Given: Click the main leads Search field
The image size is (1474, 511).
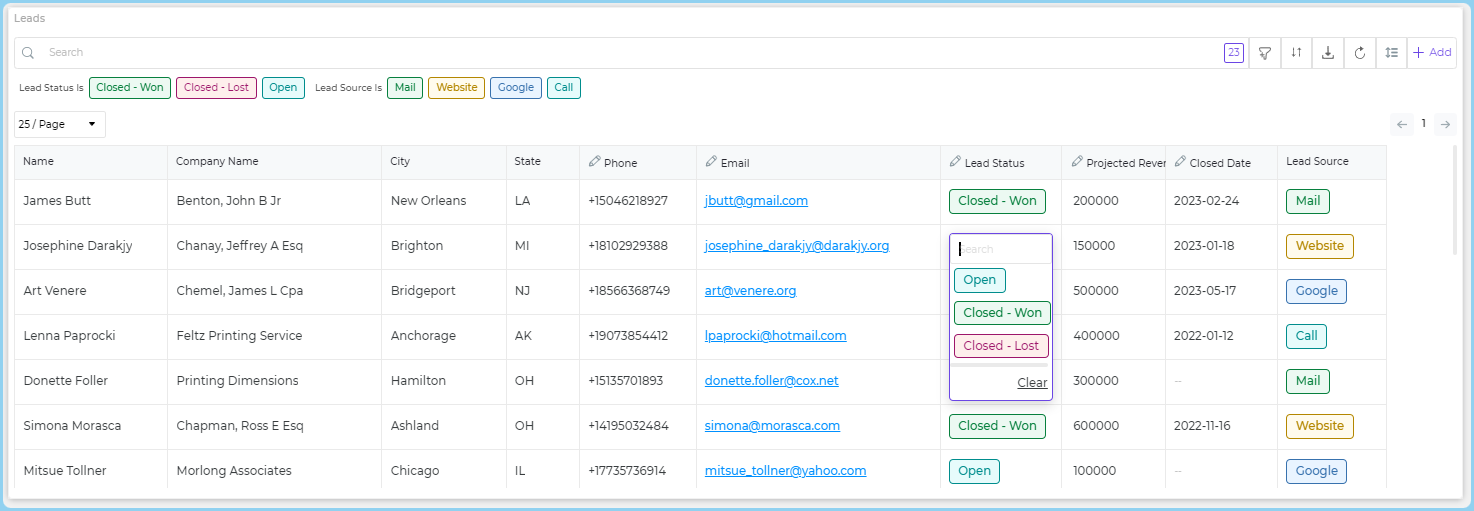Looking at the screenshot, I should point(600,53).
